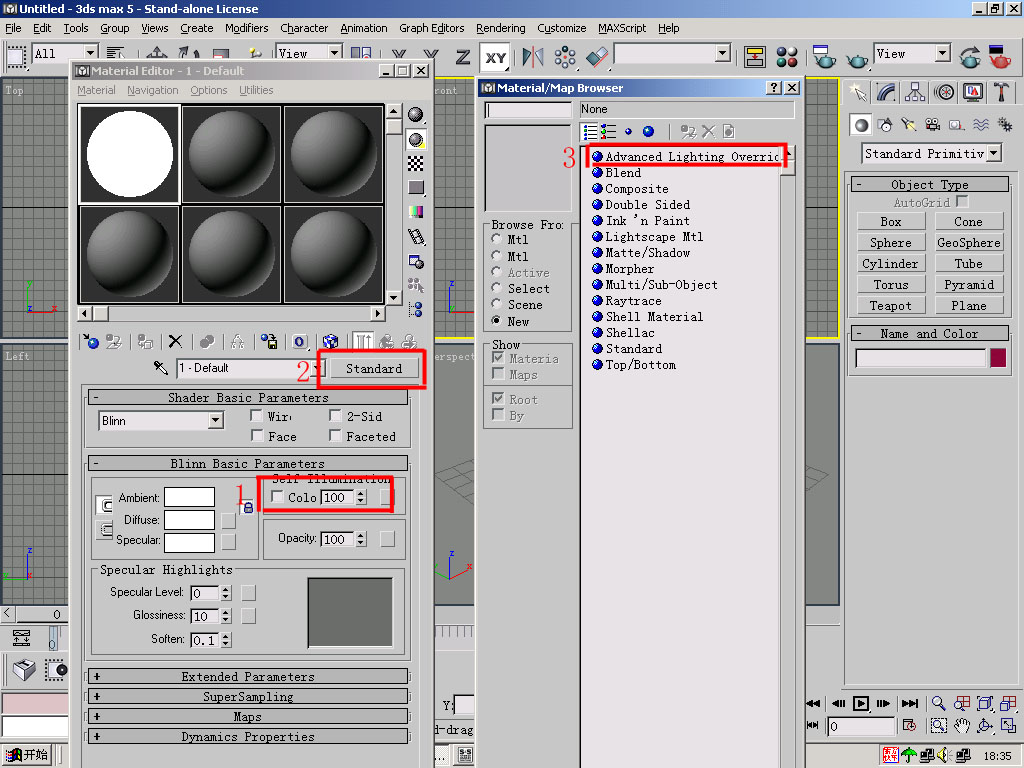
Task: Expand the Extended Parameters rollout
Action: 247,677
